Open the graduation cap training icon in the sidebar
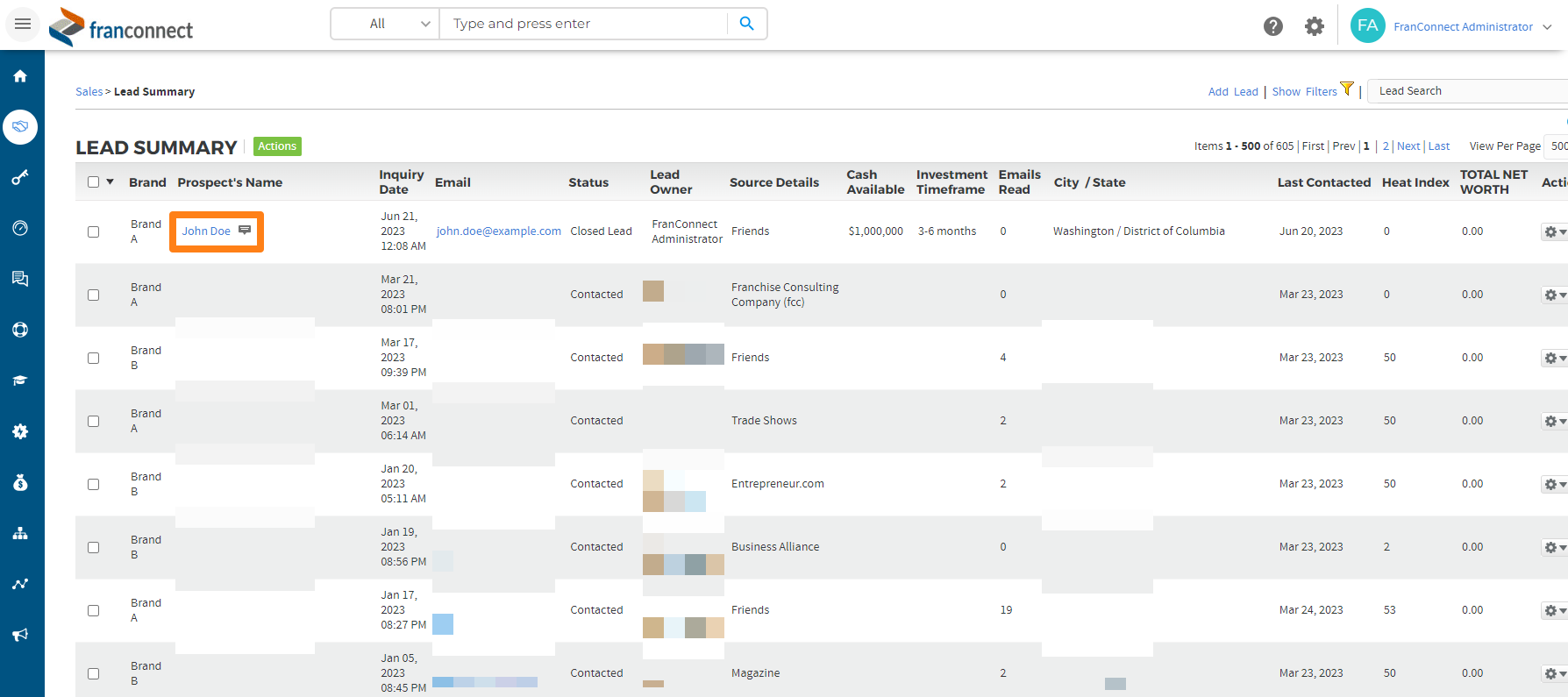The width and height of the screenshot is (1568, 697). click(20, 381)
